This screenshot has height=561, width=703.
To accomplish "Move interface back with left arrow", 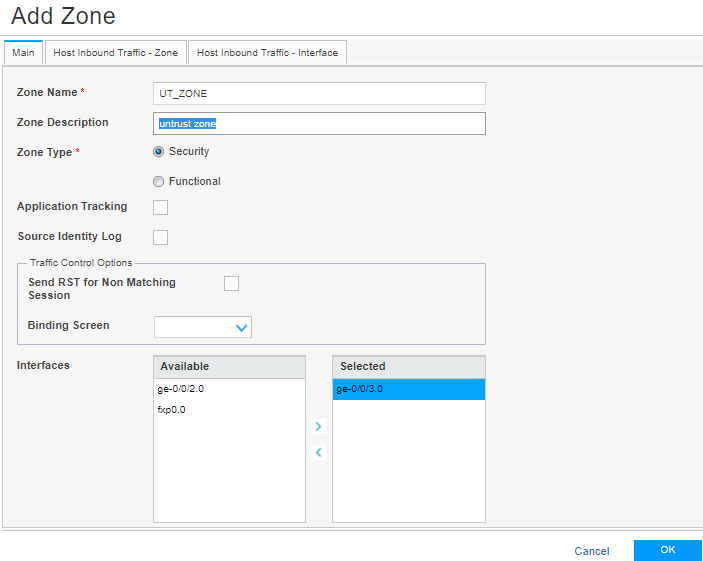I will tap(318, 453).
